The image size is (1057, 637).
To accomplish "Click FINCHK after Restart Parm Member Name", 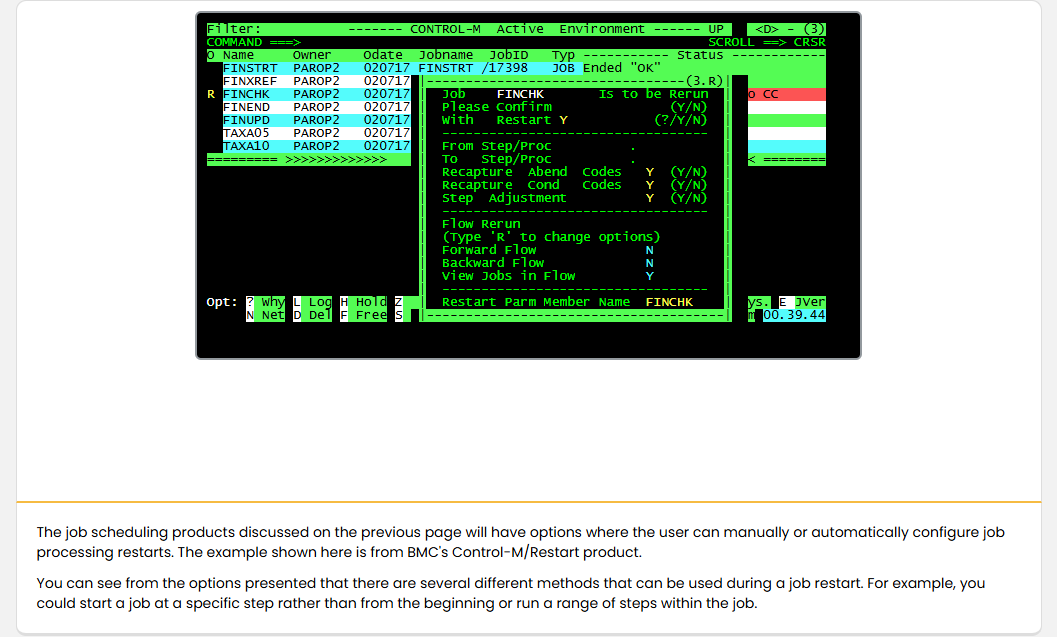I will coord(669,302).
